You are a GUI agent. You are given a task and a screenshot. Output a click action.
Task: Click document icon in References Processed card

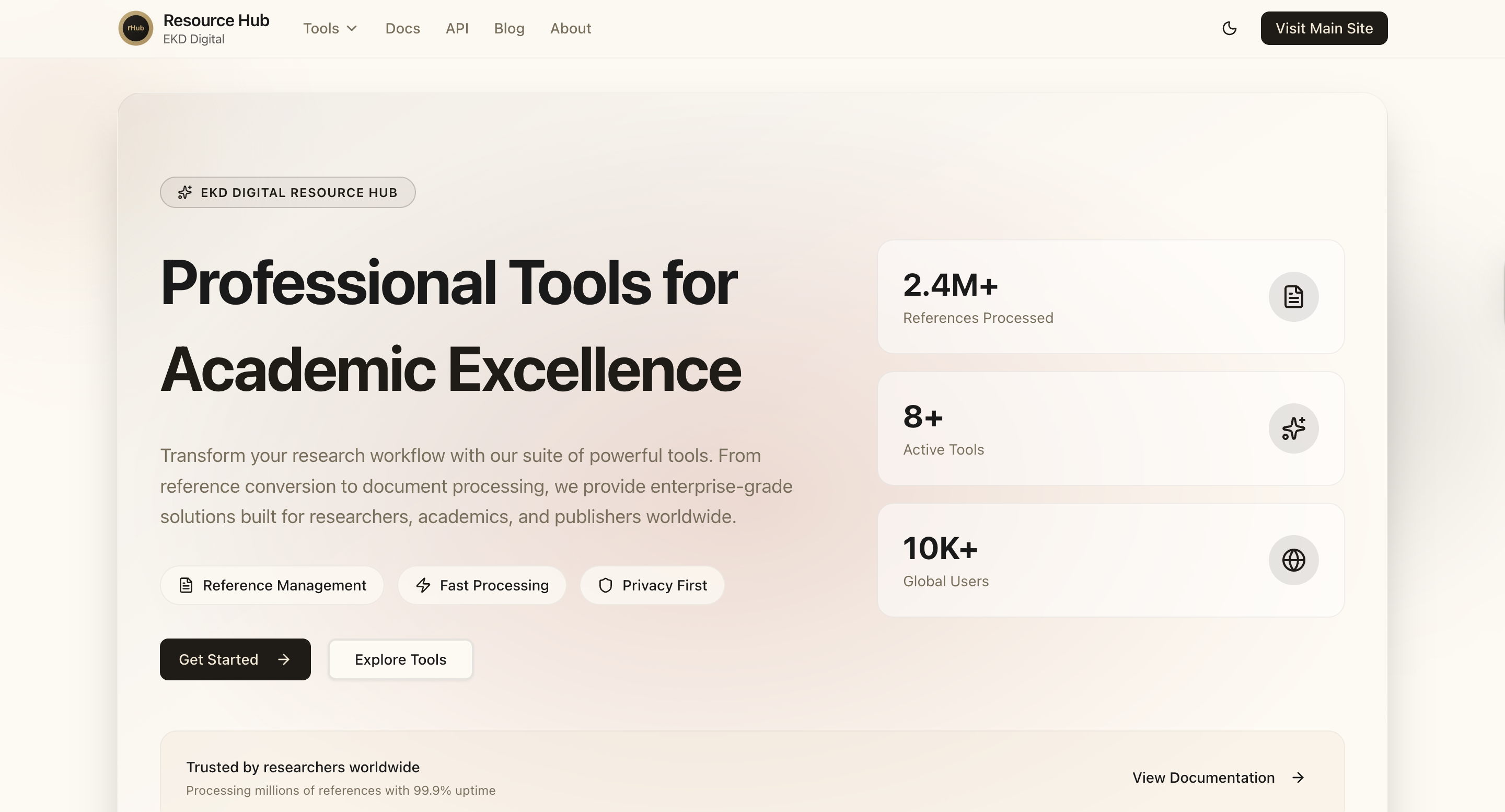click(1293, 297)
